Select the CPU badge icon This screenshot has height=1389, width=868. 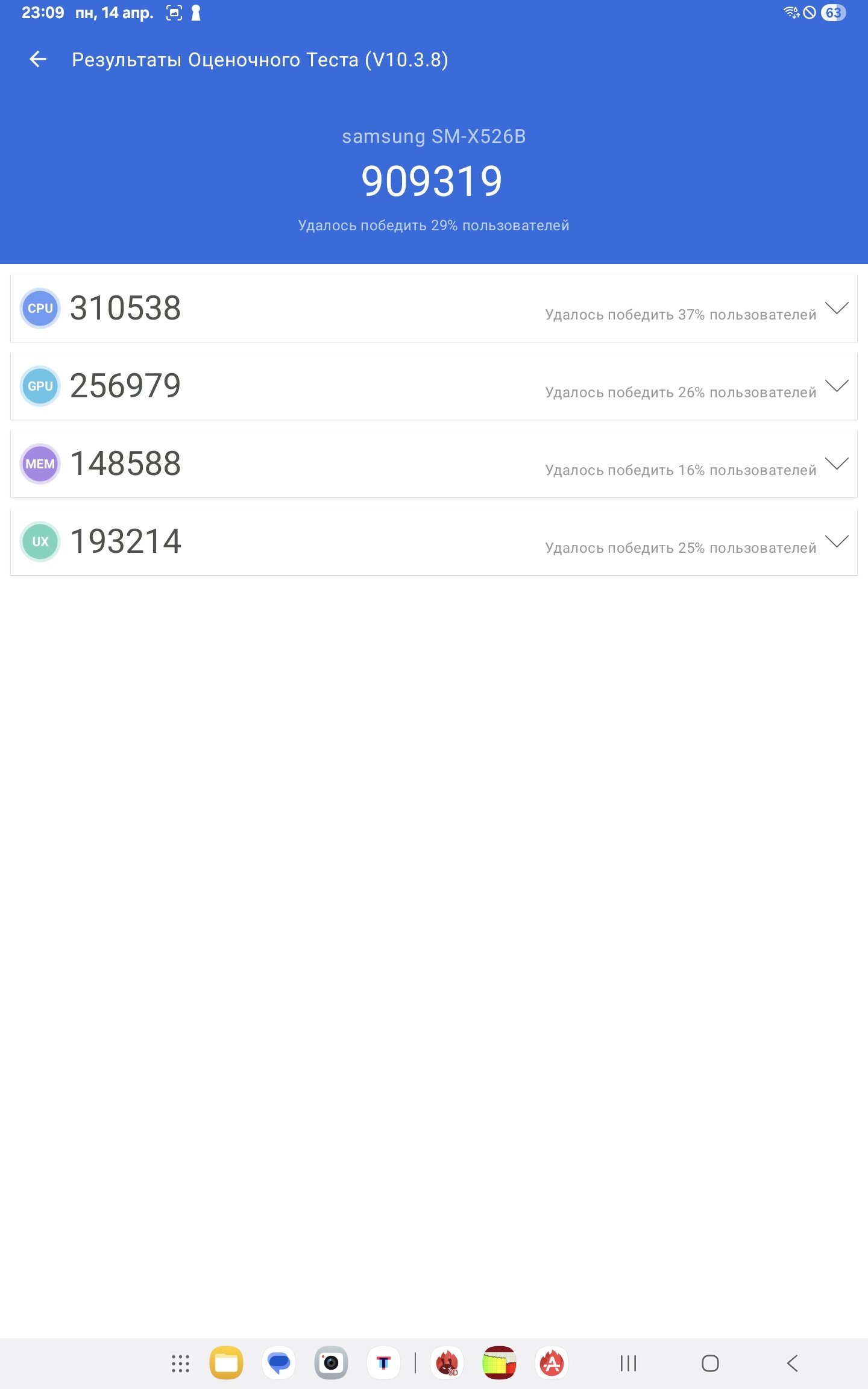(x=40, y=308)
